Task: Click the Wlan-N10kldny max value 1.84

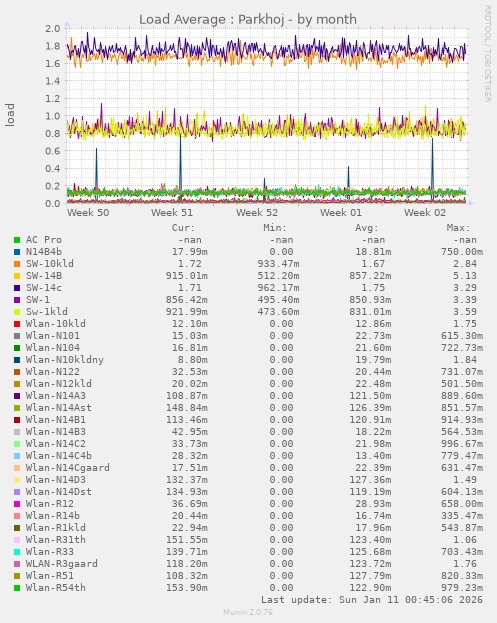Action: click(x=465, y=360)
